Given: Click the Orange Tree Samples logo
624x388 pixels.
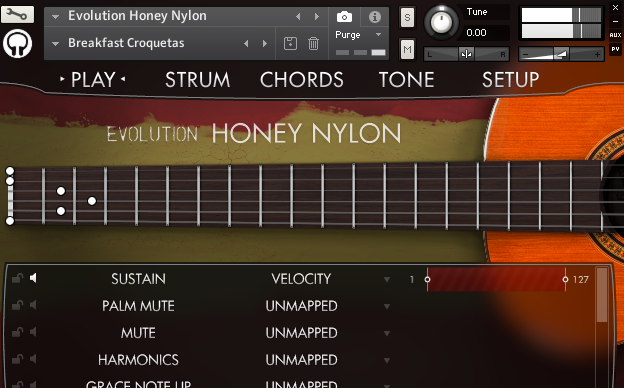Looking at the screenshot, I should [18, 43].
